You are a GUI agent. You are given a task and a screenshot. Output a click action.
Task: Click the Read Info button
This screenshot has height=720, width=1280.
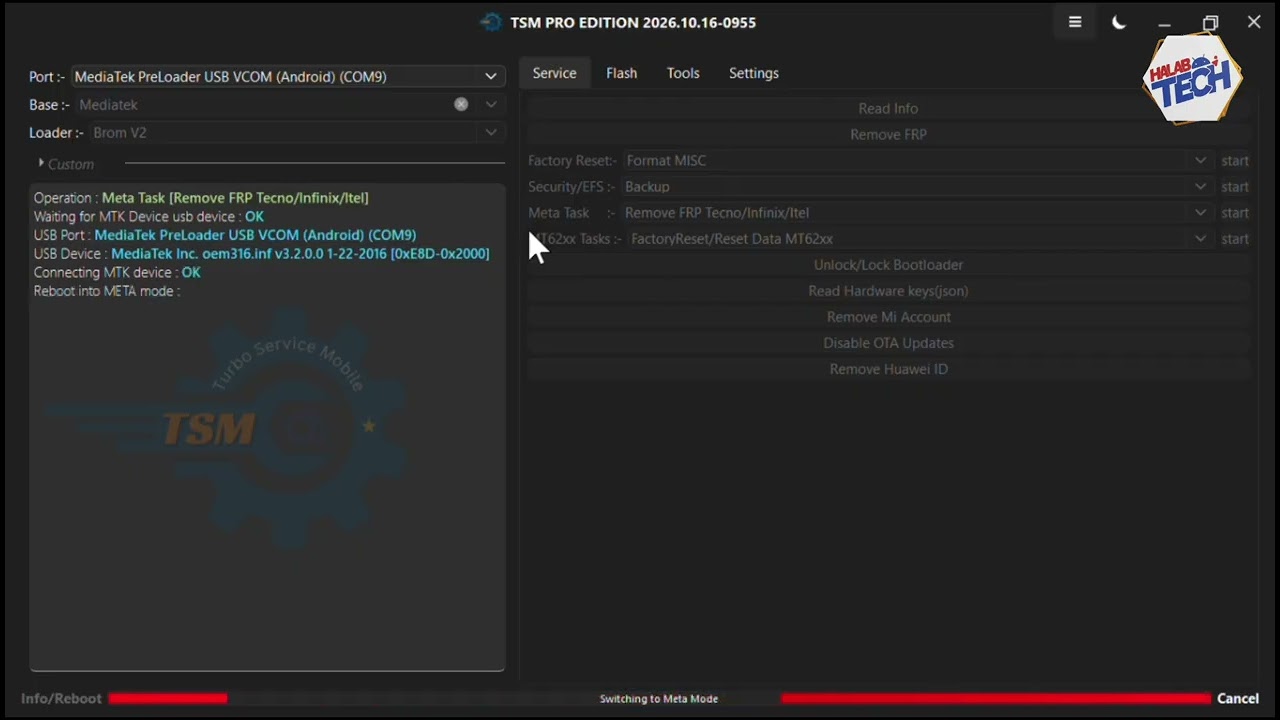pyautogui.click(x=888, y=108)
